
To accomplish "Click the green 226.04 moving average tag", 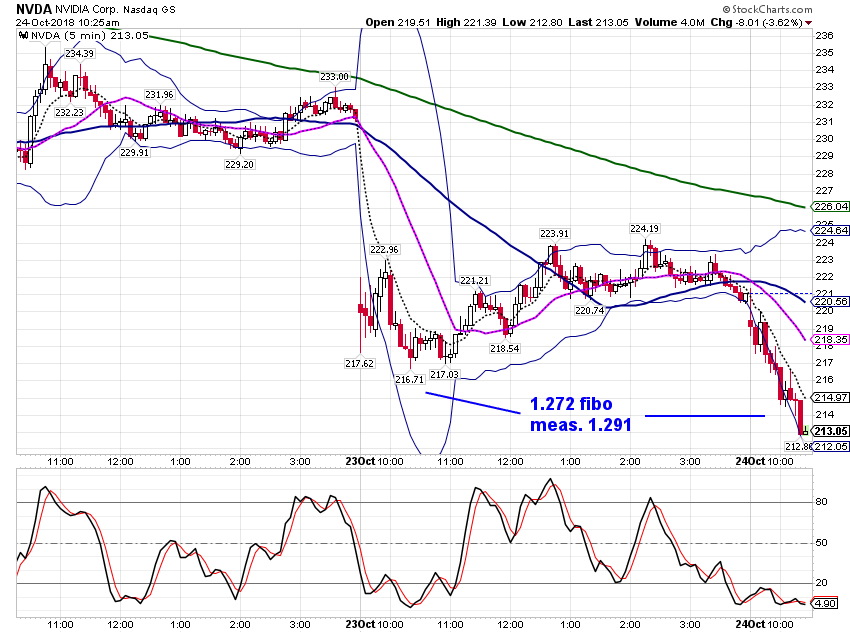I will pyautogui.click(x=830, y=206).
